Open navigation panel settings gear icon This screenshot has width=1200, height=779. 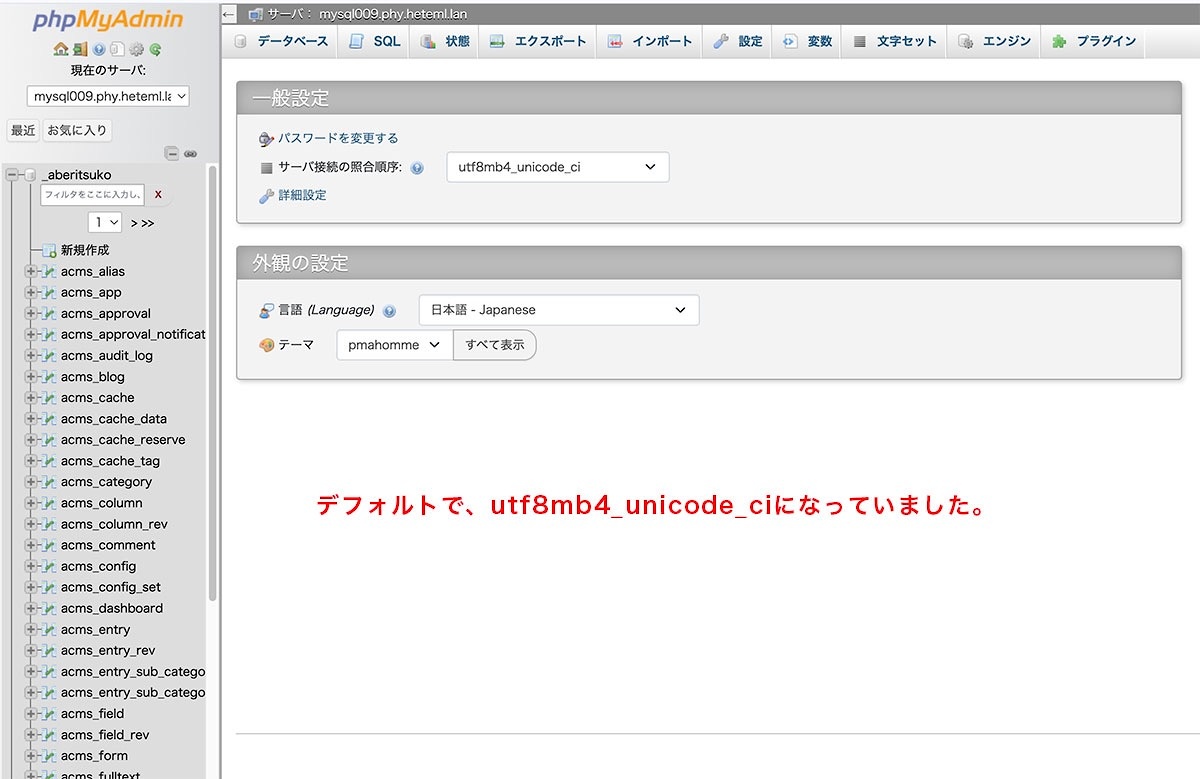(x=137, y=49)
